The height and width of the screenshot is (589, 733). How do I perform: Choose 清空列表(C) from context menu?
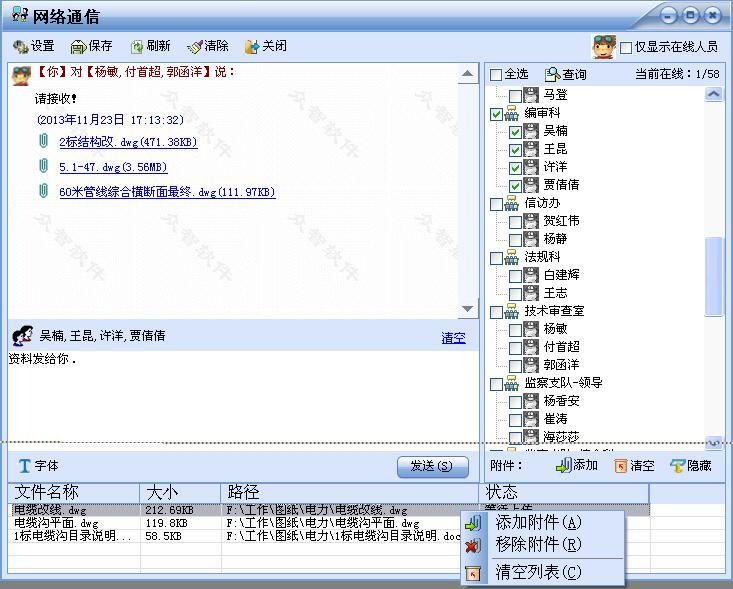click(538, 572)
